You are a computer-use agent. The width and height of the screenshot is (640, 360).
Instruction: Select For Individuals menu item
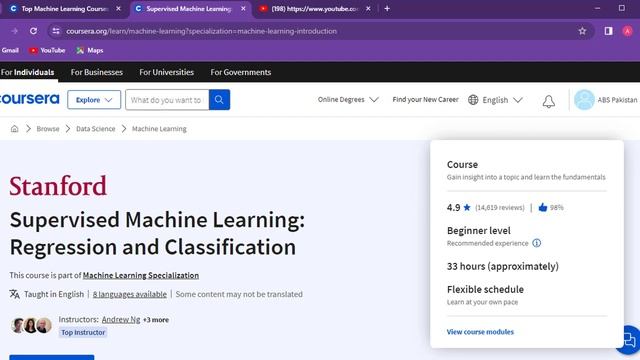(27, 72)
